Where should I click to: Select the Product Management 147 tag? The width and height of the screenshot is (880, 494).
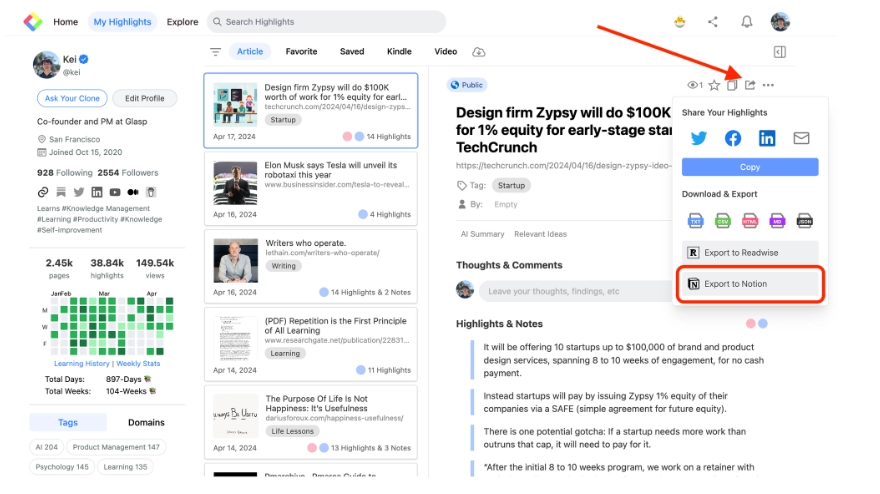pyautogui.click(x=116, y=447)
